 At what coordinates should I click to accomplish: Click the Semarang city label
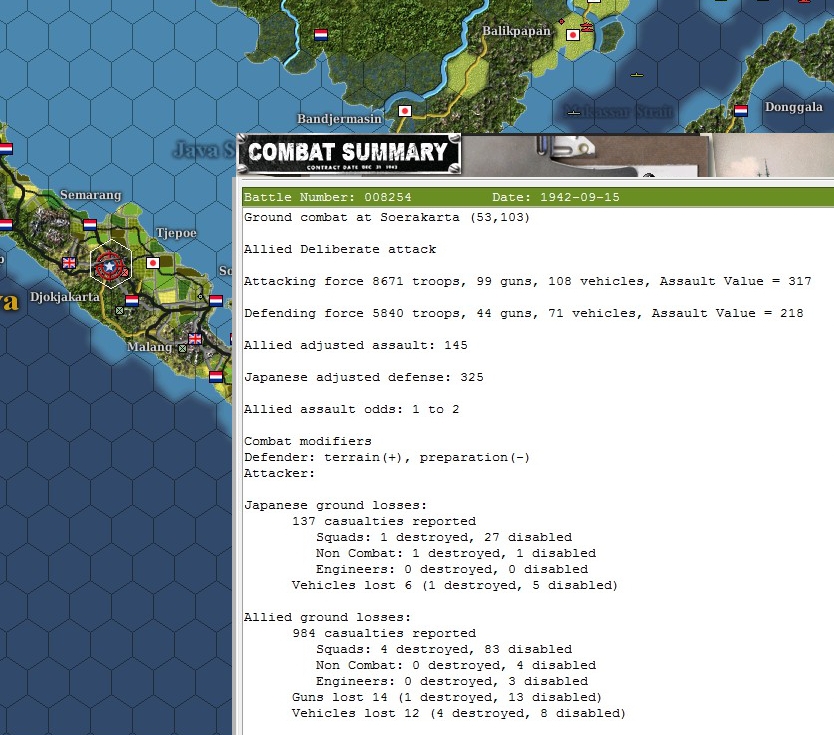point(90,195)
